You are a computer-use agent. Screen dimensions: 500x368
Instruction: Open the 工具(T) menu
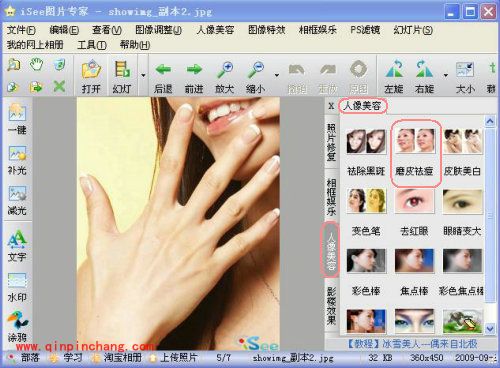pyautogui.click(x=92, y=45)
